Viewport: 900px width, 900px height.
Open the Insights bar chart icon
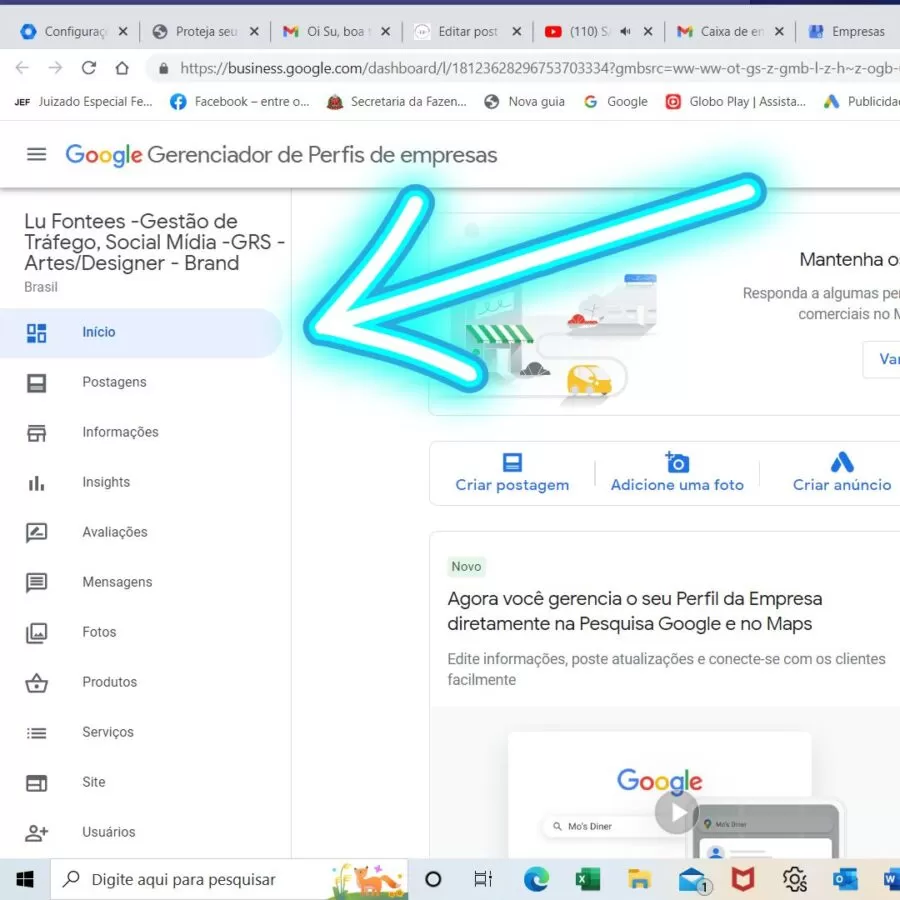[36, 483]
